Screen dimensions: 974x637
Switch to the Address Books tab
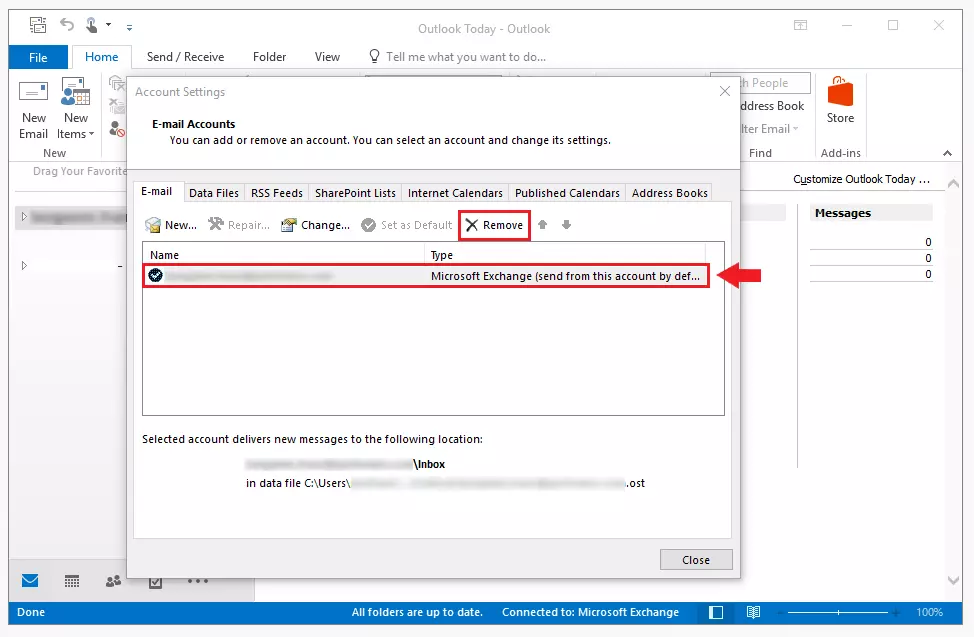click(x=670, y=193)
